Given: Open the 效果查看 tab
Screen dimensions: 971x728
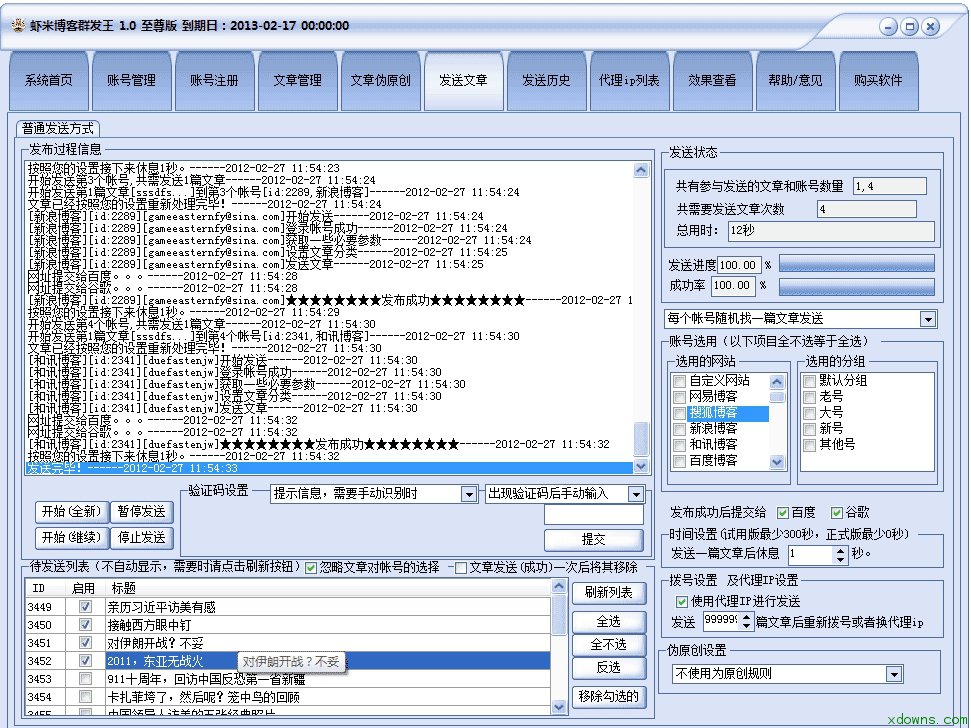Looking at the screenshot, I should [x=712, y=80].
